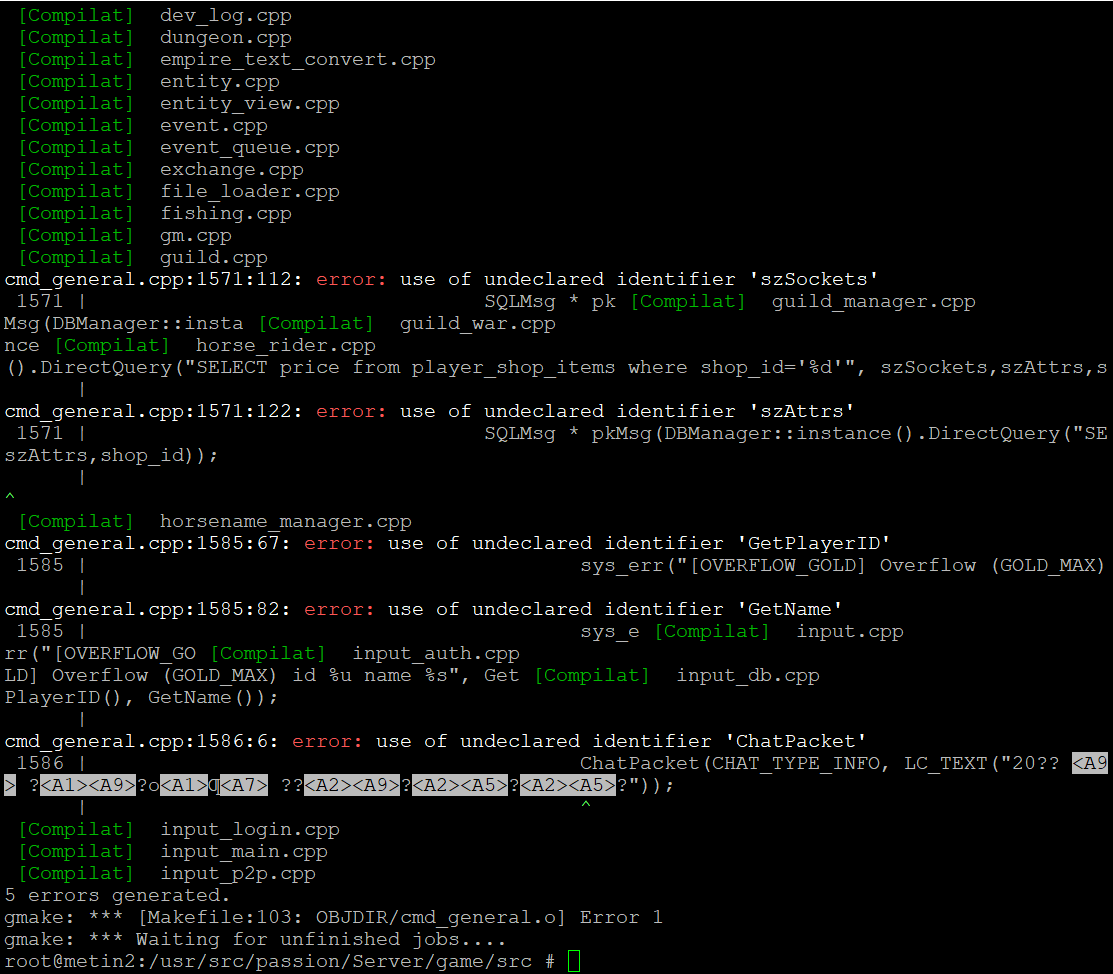
Task: Click cmd_general.cpp:1586:6 error location
Action: pyautogui.click(x=141, y=742)
